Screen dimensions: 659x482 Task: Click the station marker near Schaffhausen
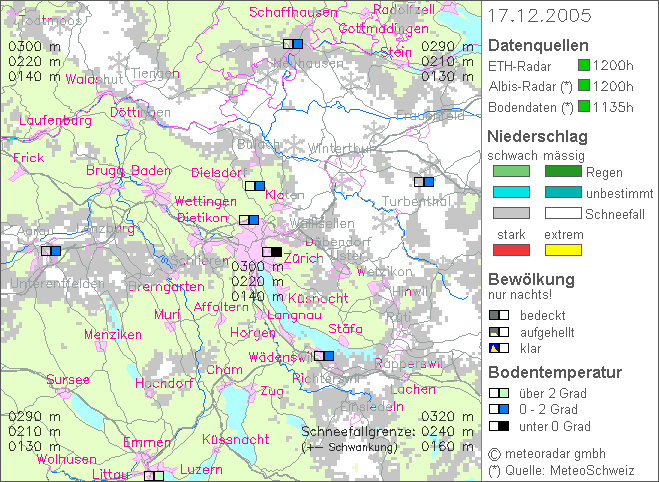tap(293, 44)
